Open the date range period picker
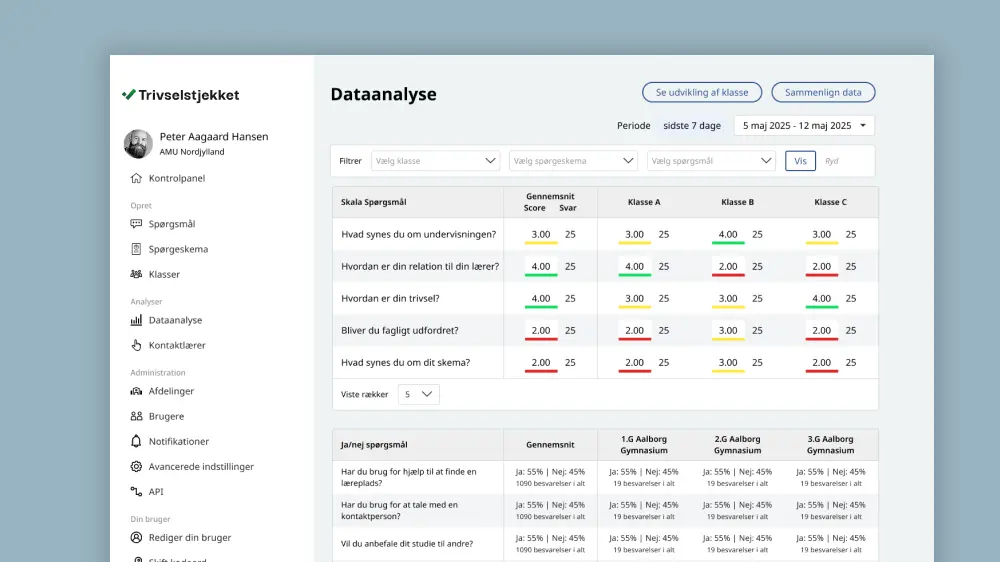 [804, 126]
